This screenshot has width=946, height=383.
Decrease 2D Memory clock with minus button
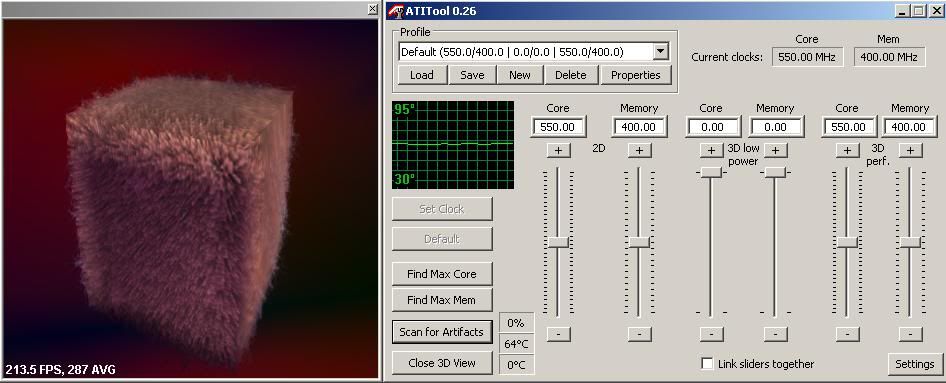click(640, 334)
